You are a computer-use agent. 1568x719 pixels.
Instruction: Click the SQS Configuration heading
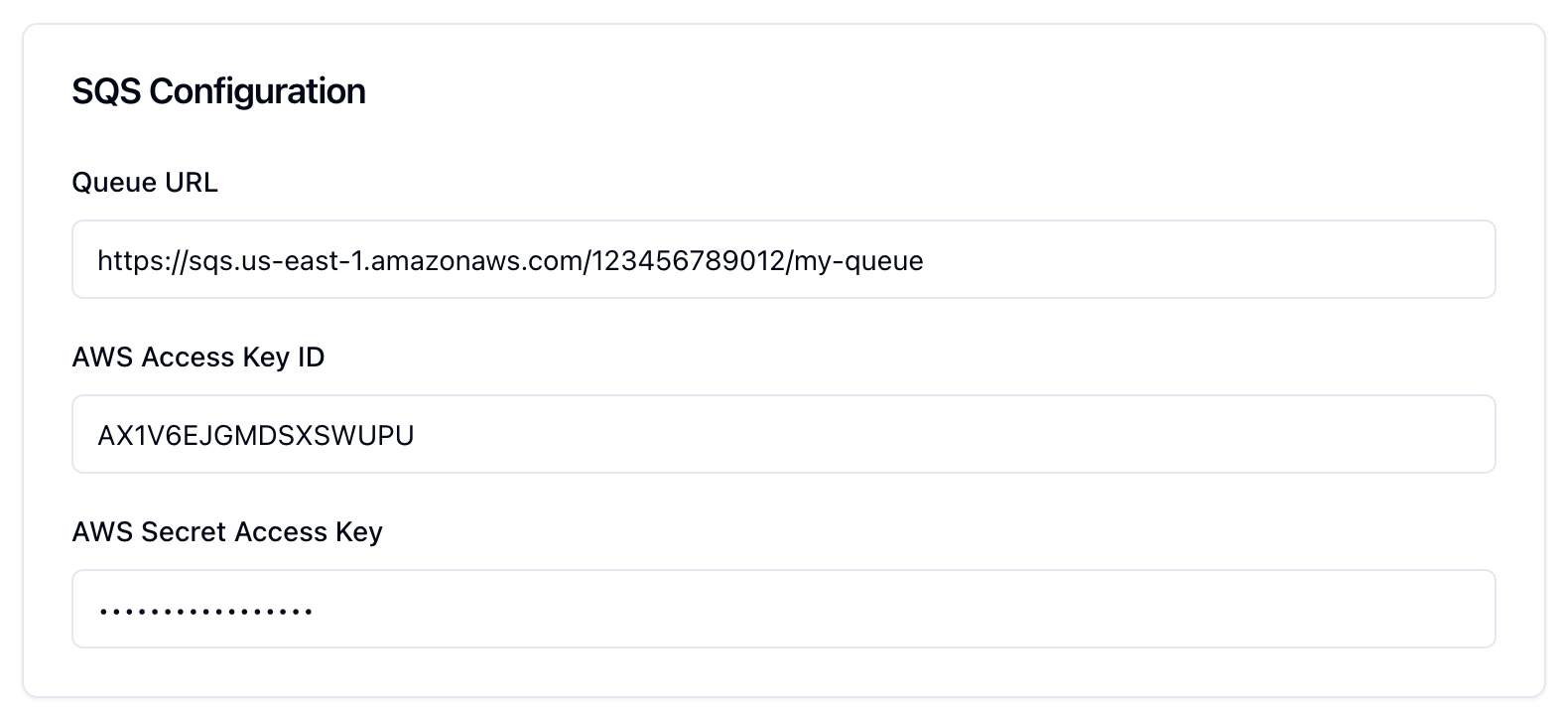[x=218, y=90]
